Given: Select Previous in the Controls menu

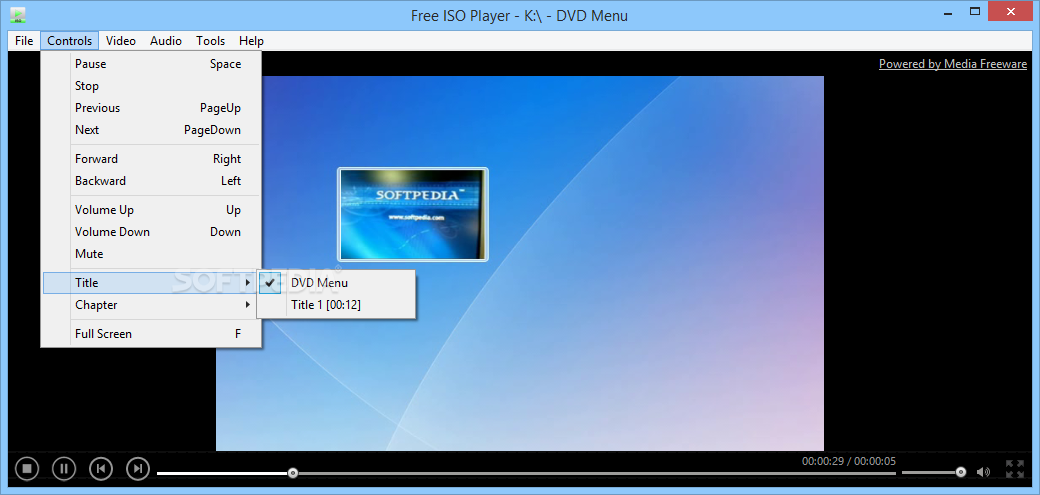Looking at the screenshot, I should (151, 107).
